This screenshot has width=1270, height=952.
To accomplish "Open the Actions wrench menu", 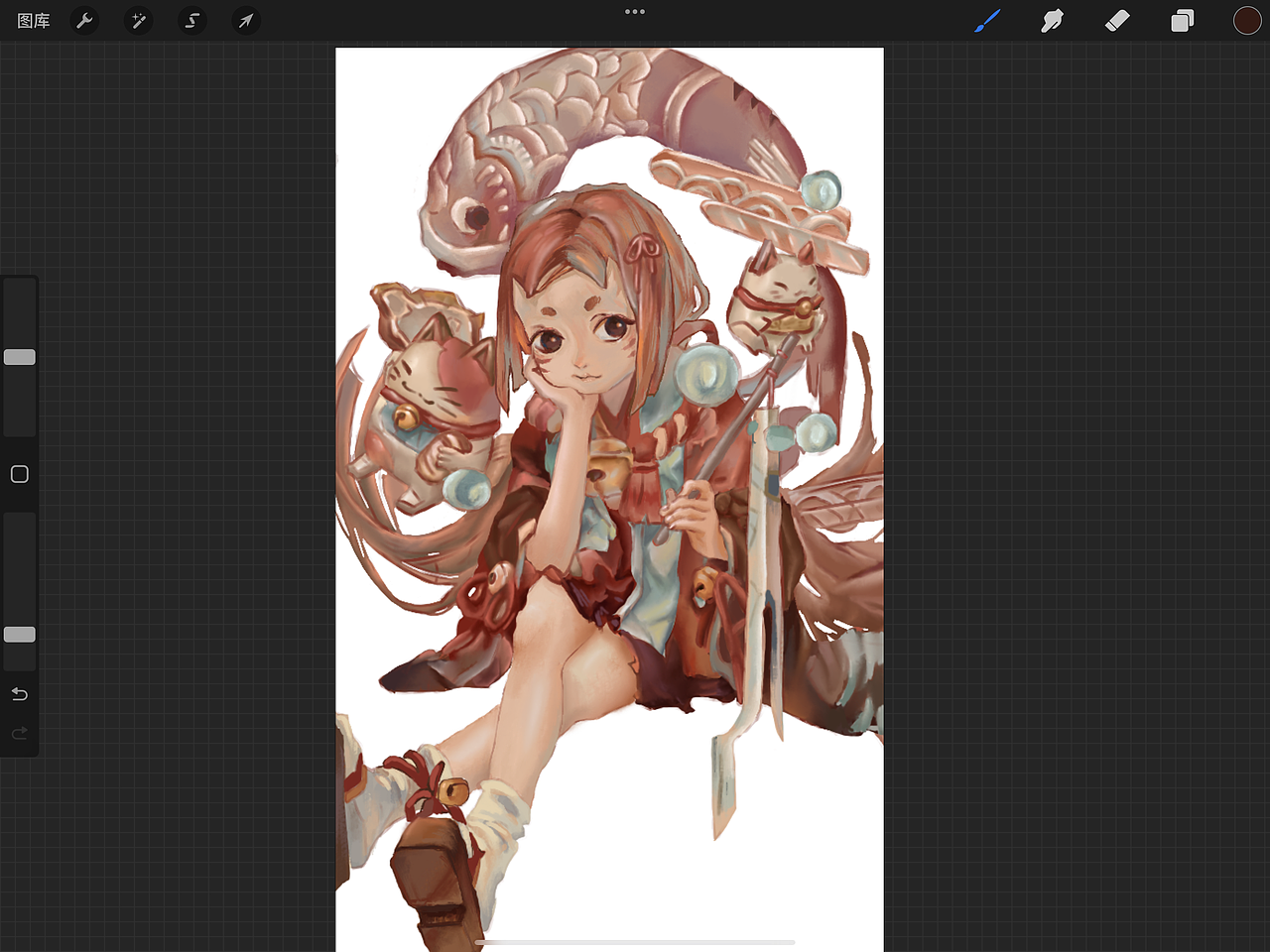I will 85,21.
